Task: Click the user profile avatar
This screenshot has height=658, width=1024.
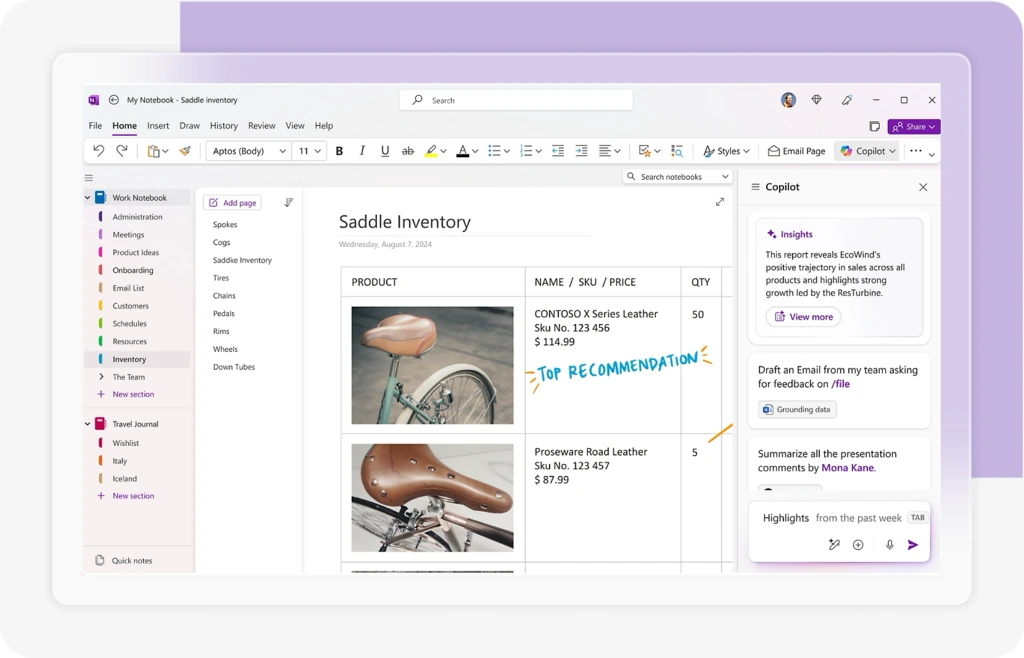Action: click(x=788, y=100)
